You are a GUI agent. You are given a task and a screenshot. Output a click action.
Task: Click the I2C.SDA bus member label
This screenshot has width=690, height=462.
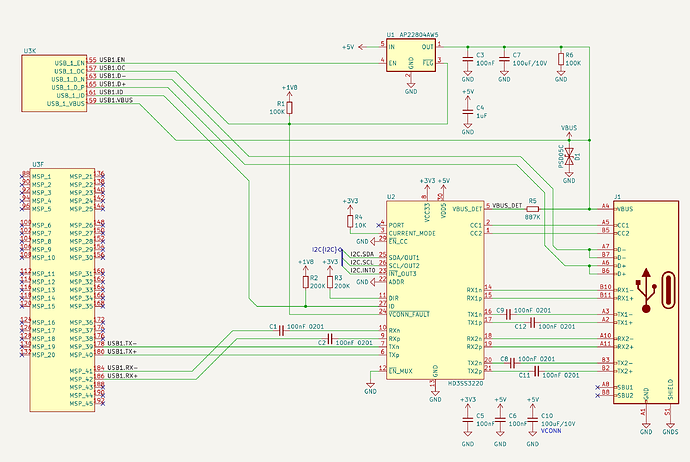[x=362, y=254]
